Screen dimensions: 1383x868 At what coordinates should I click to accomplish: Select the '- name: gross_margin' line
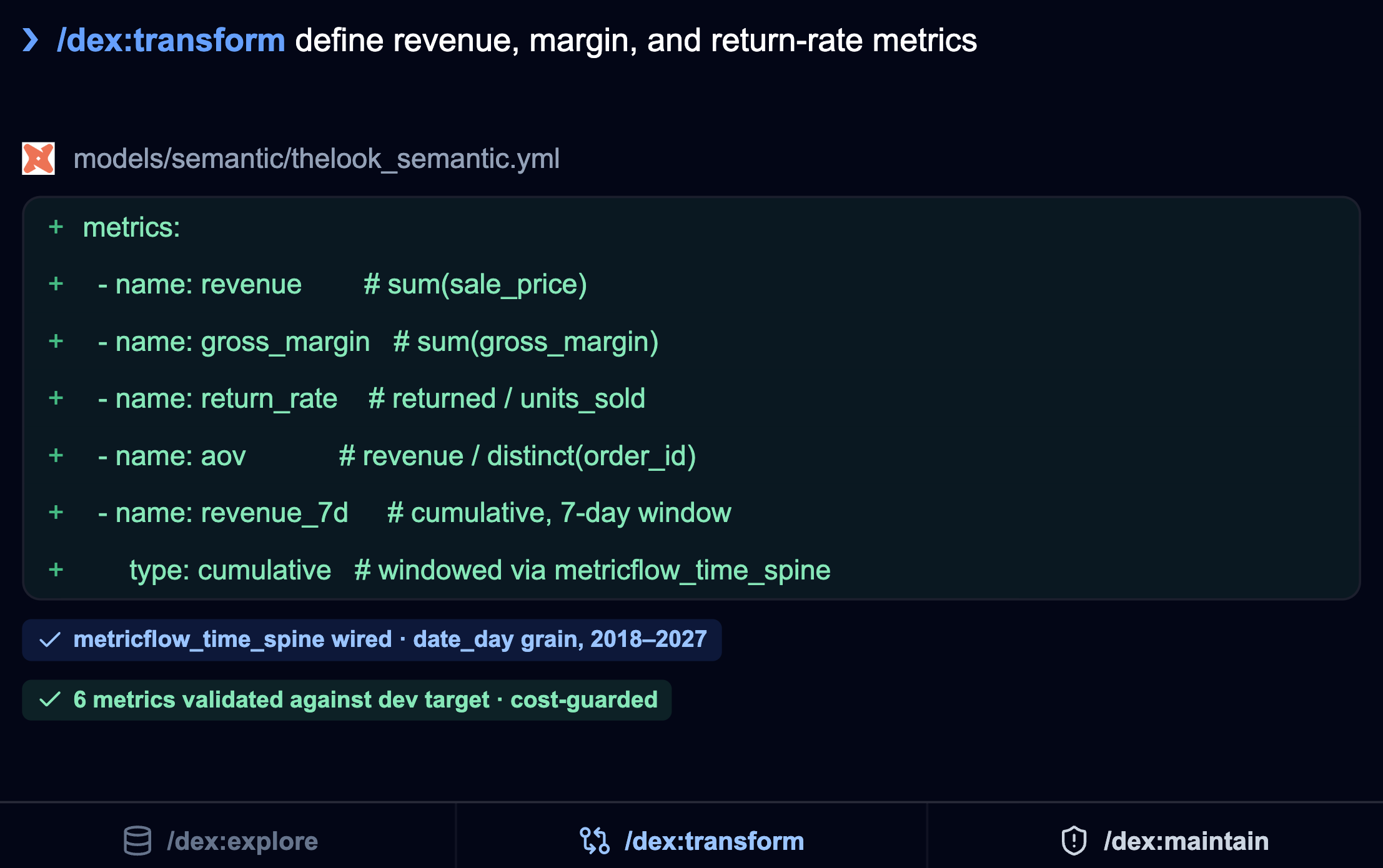tap(234, 342)
